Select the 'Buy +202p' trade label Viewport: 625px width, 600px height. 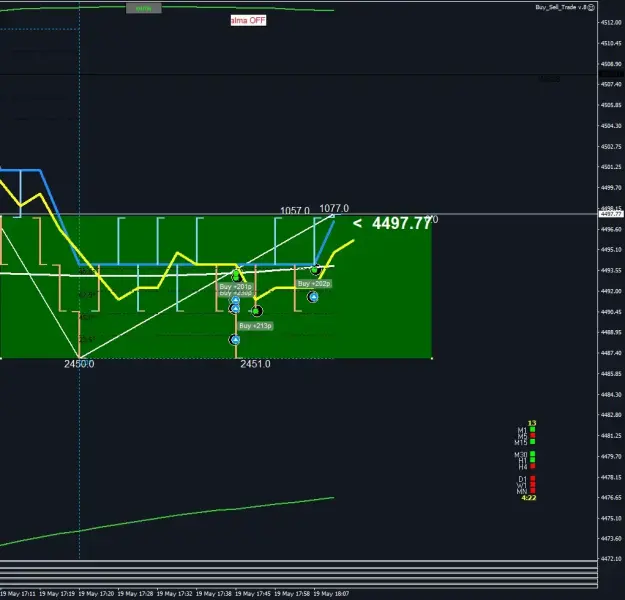(x=314, y=283)
